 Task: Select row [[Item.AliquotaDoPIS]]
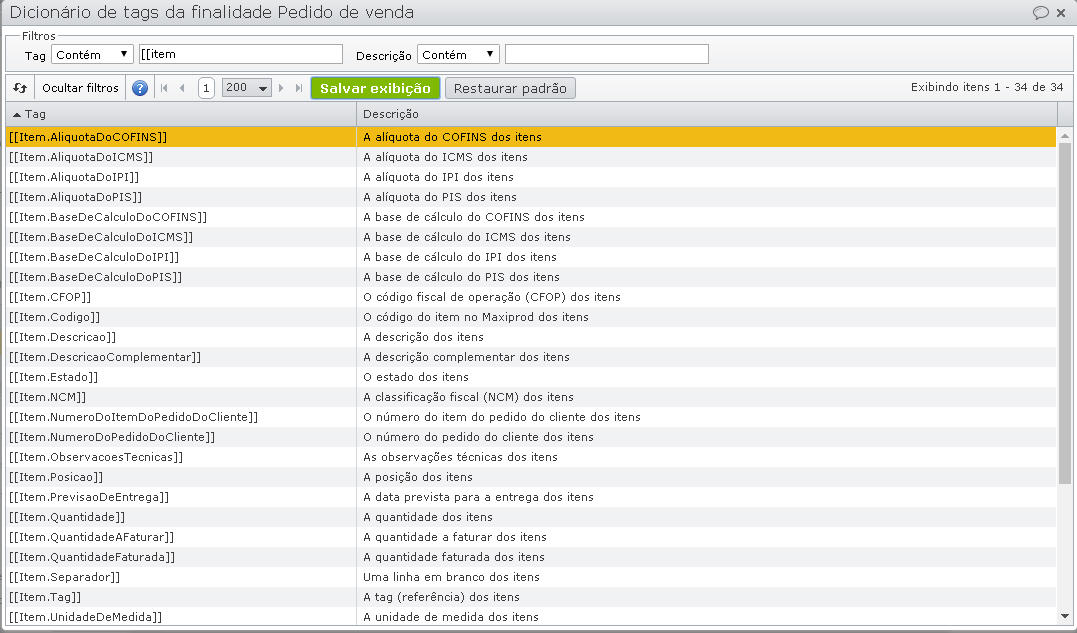tap(531, 196)
